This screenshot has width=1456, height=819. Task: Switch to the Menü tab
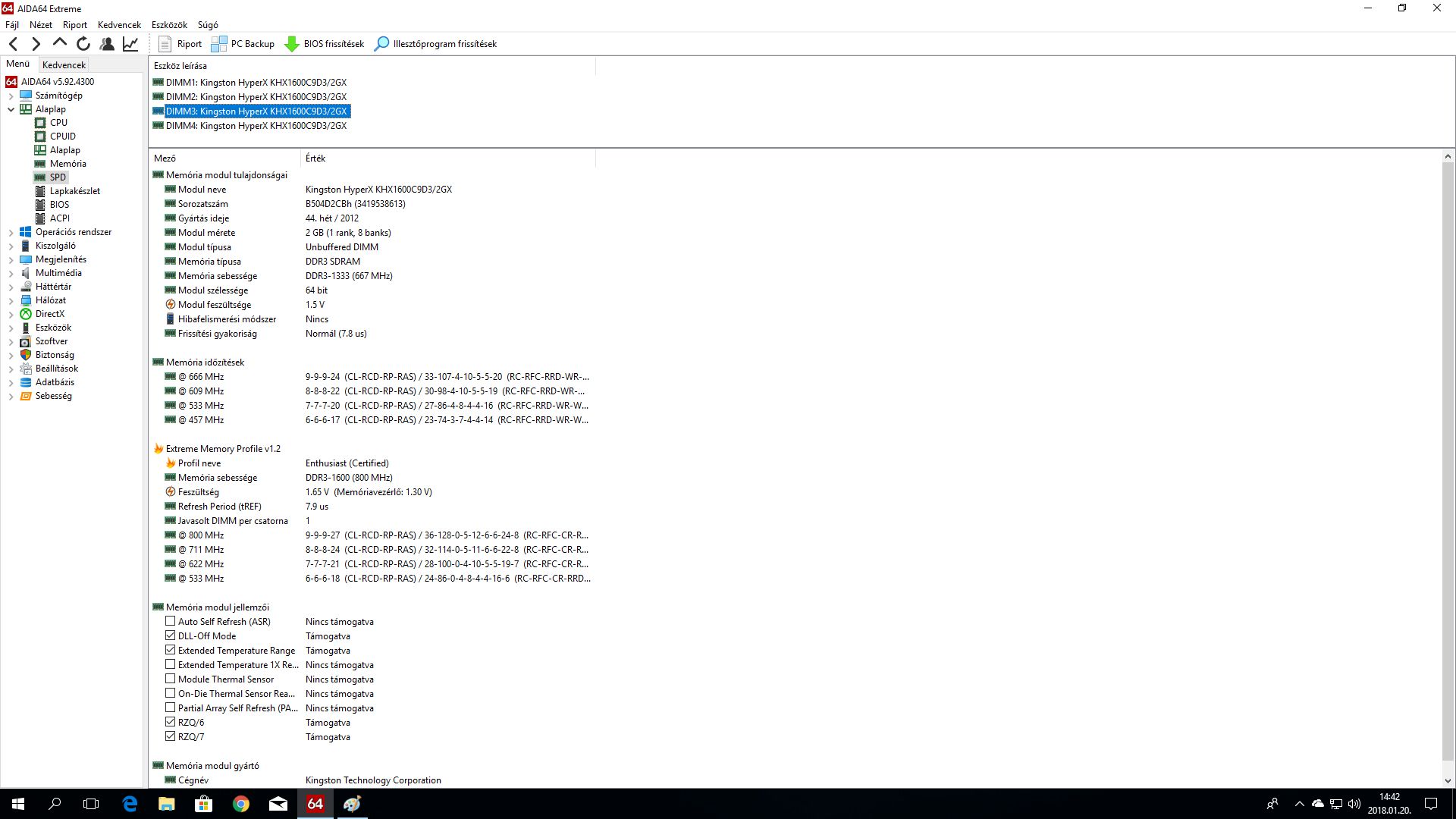tap(18, 64)
